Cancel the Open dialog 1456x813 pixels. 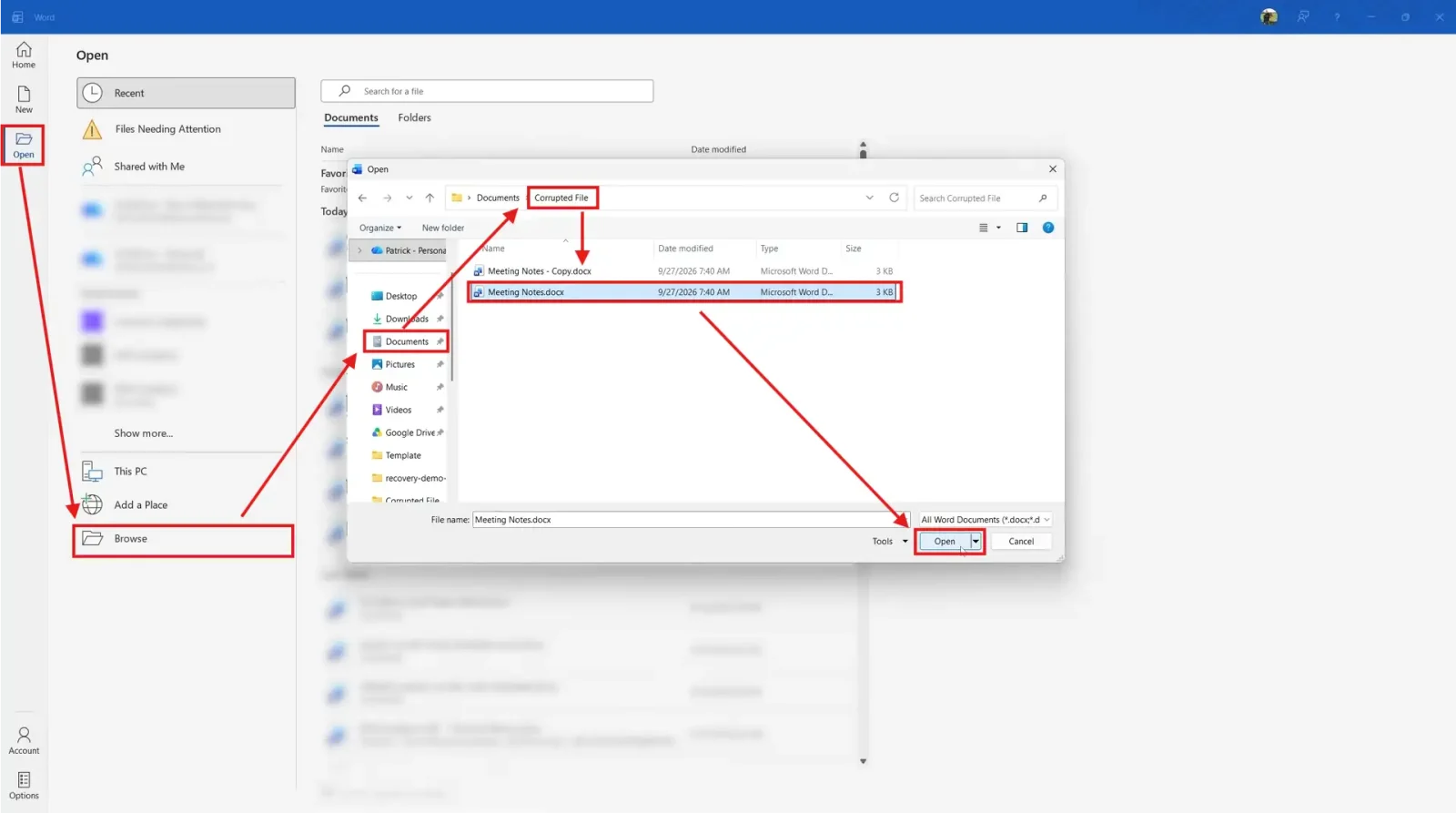coord(1021,541)
